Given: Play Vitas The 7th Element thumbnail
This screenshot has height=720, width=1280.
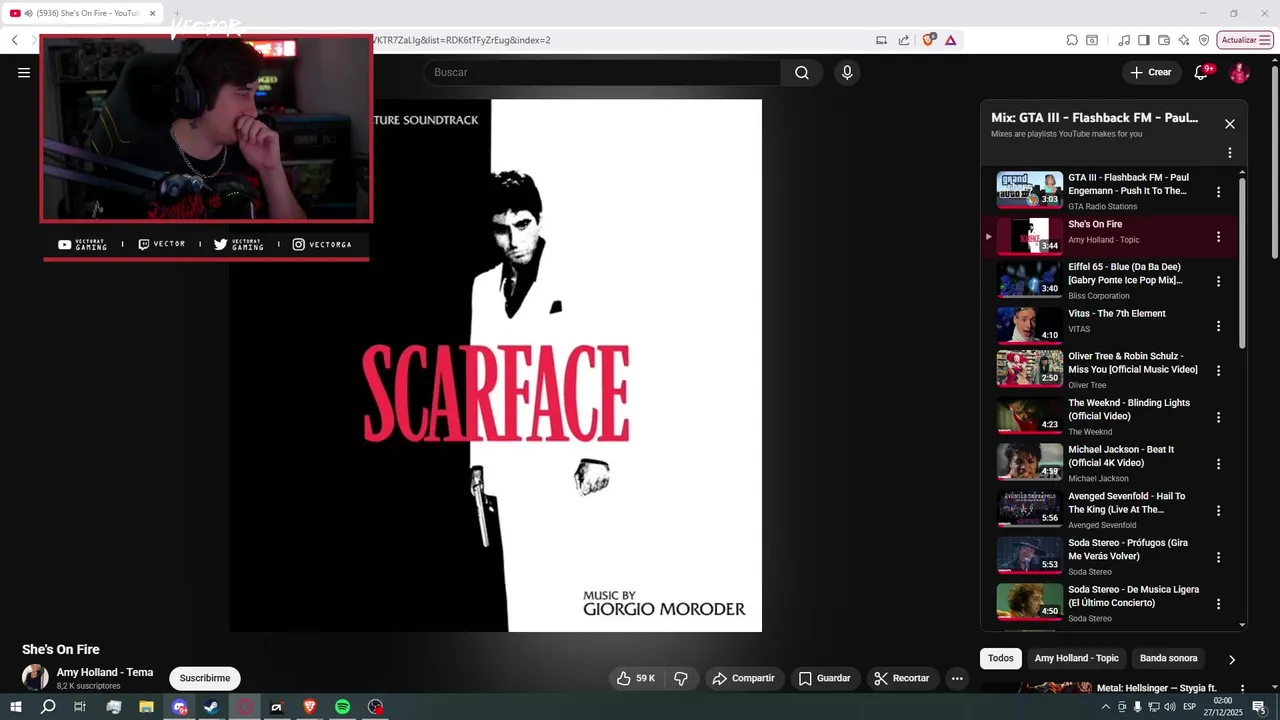Looking at the screenshot, I should coord(1029,325).
